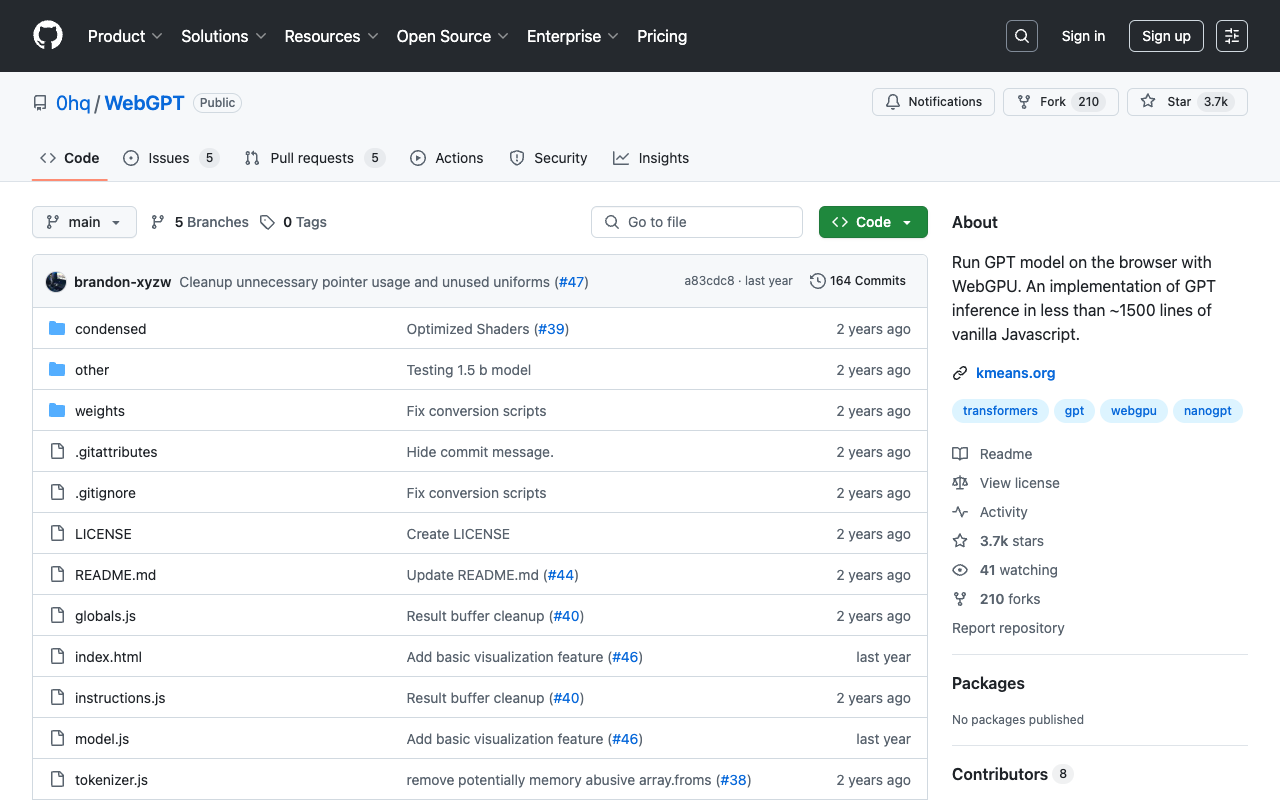
Task: Switch to the Insights tab
Action: 651,158
